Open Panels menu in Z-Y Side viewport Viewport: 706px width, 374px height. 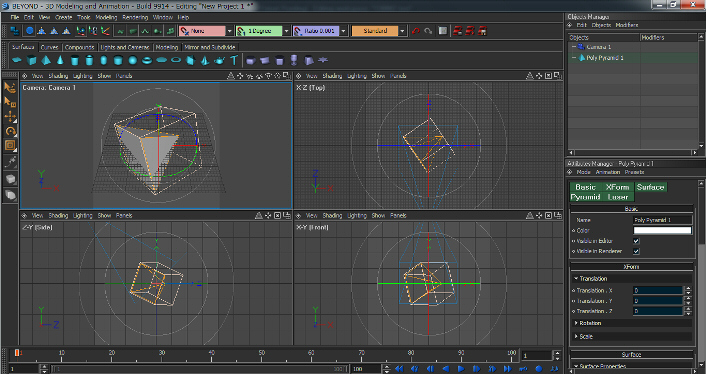pos(124,216)
